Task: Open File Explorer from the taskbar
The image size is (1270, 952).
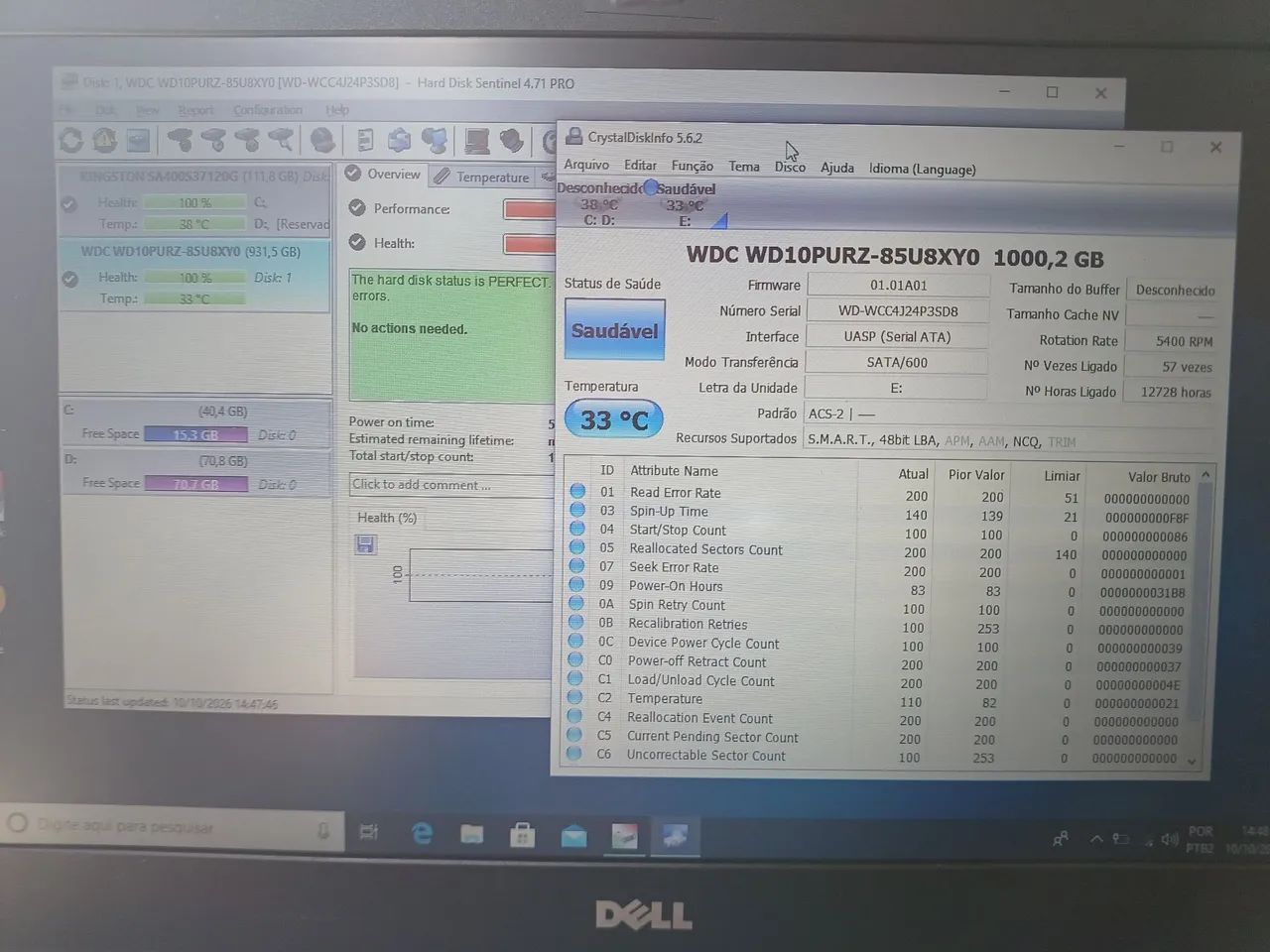Action: [x=472, y=834]
